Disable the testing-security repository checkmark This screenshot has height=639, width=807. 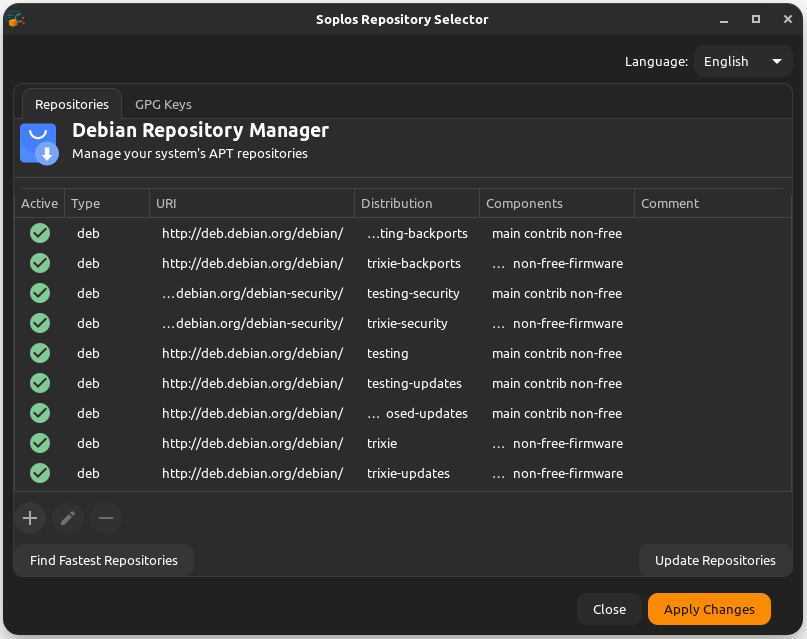tap(39, 293)
